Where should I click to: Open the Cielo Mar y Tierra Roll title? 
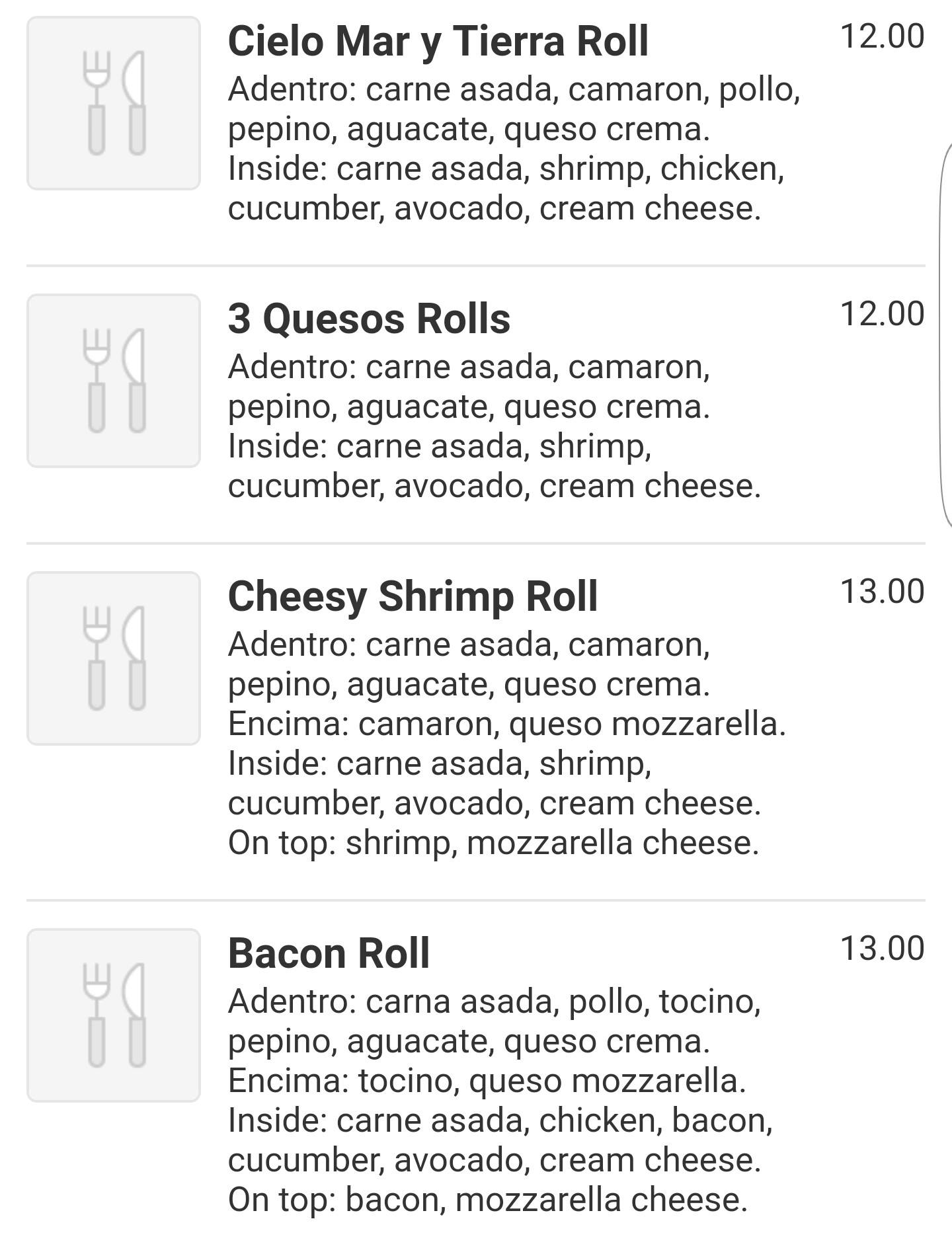(x=438, y=41)
